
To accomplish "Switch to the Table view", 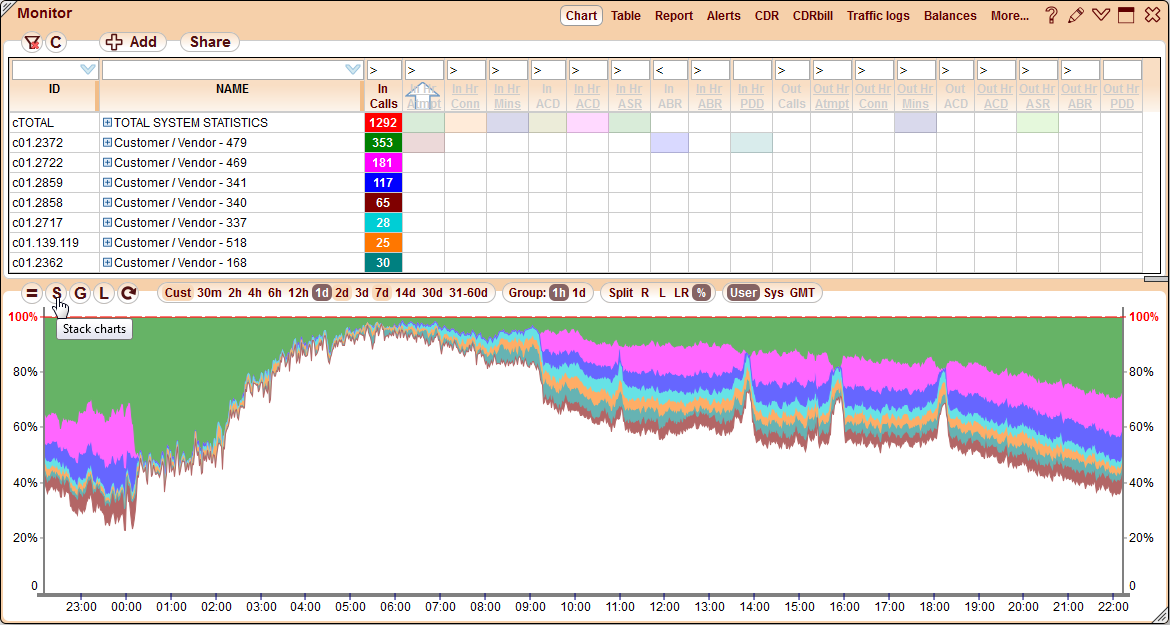I will tap(626, 16).
